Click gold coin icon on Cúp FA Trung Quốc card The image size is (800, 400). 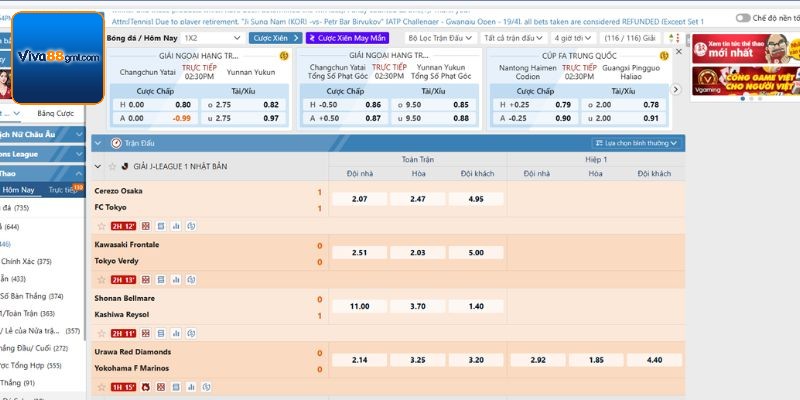(x=664, y=56)
